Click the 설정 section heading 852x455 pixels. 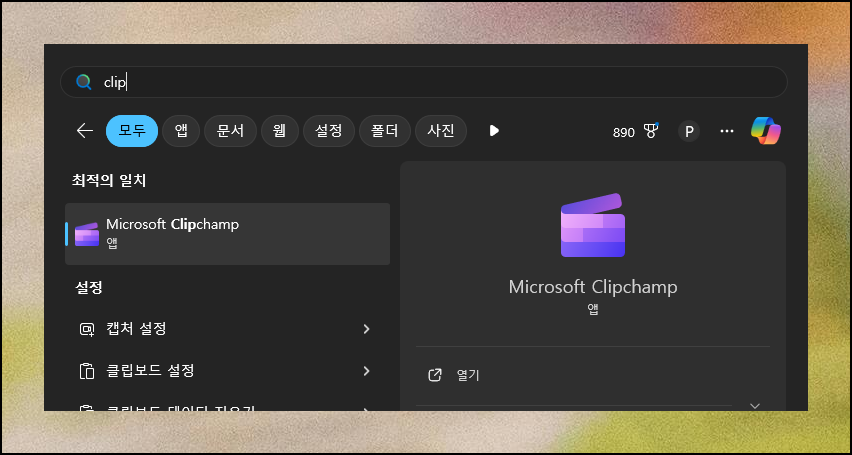pos(89,288)
